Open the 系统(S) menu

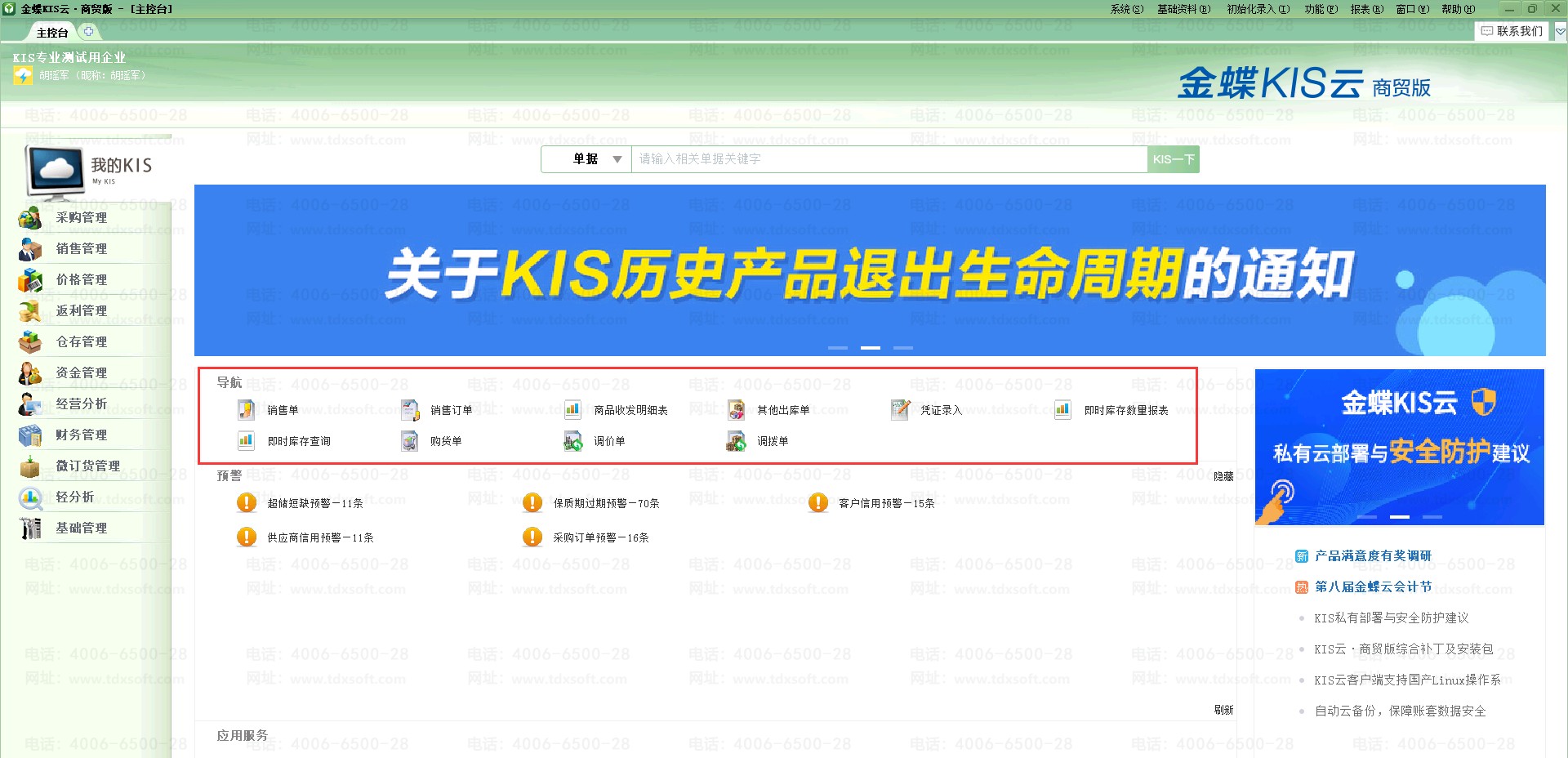pos(1126,9)
